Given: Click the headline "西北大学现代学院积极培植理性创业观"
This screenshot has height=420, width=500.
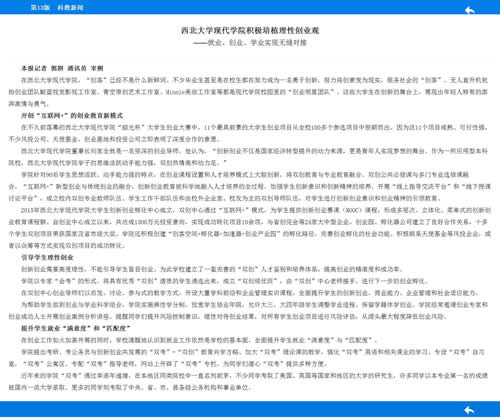Looking at the screenshot, I should (x=250, y=31).
